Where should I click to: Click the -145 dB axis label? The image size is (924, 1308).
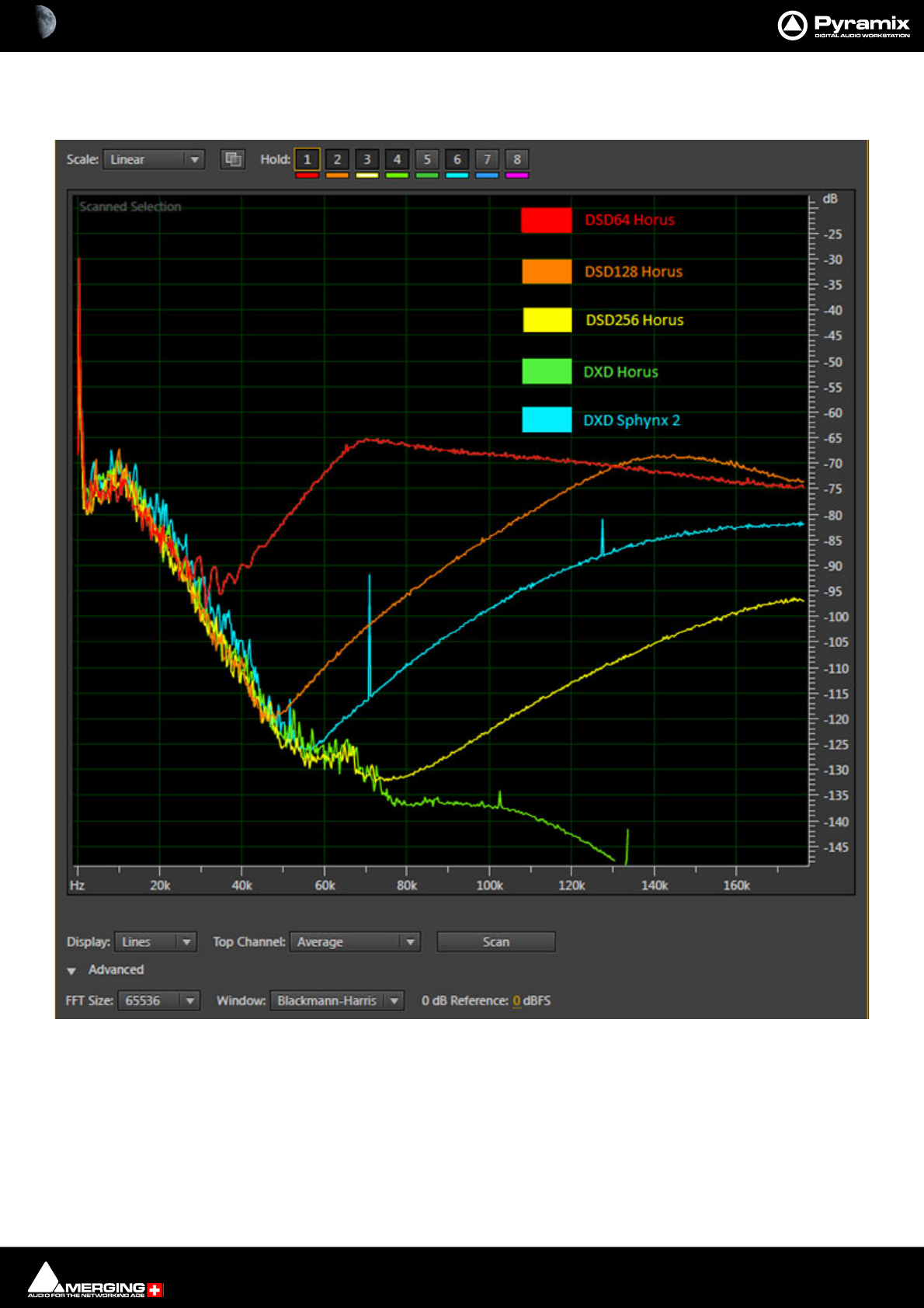[x=836, y=847]
